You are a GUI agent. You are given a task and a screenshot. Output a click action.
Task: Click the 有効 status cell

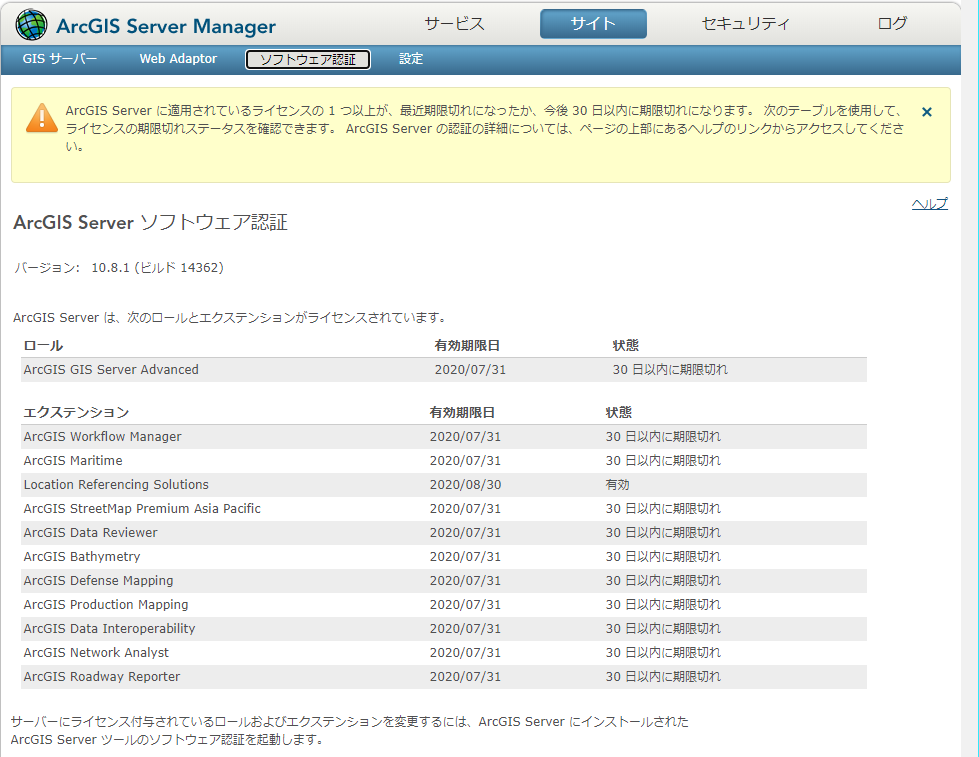click(617, 485)
